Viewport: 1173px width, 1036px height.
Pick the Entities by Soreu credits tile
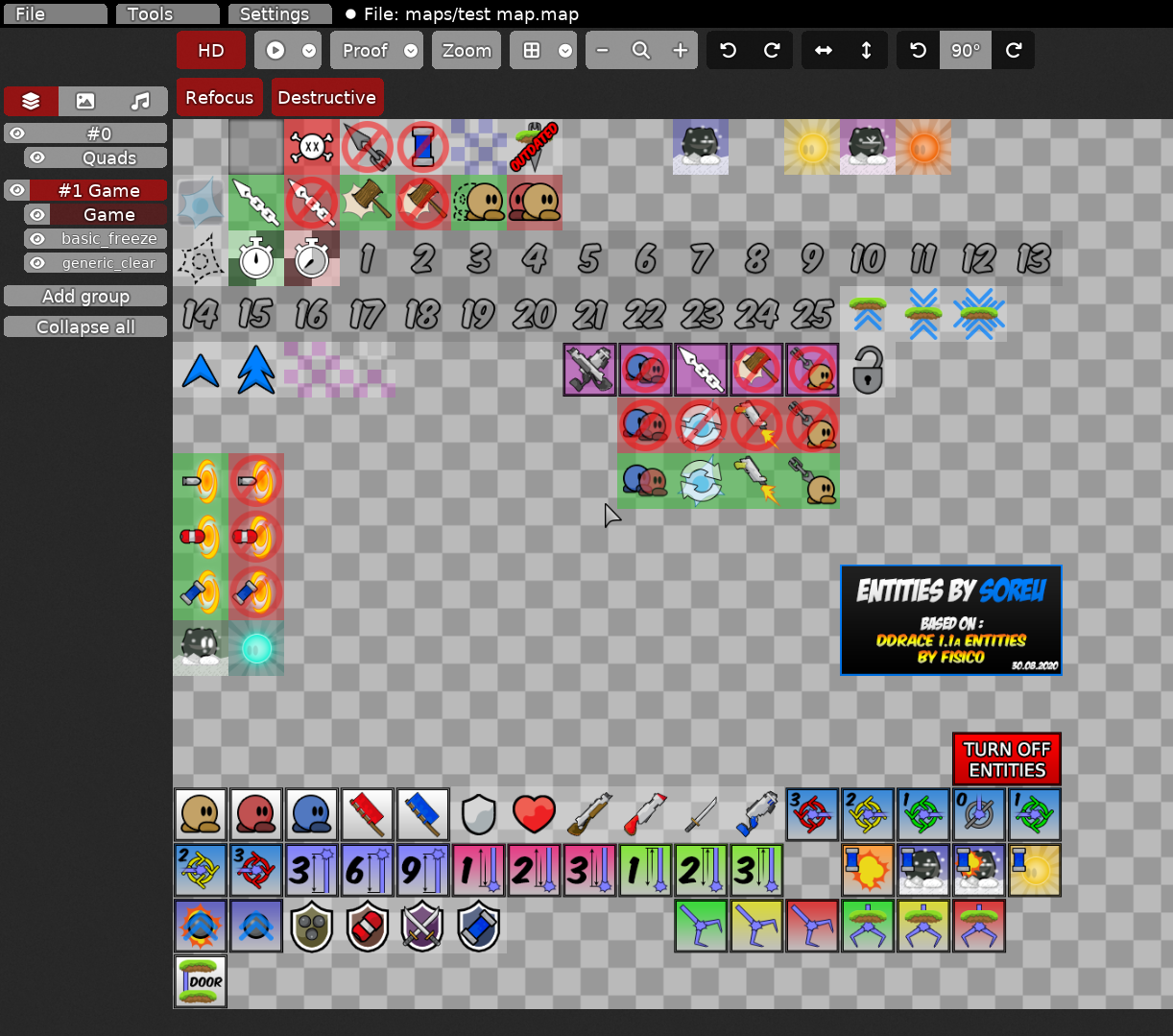click(951, 620)
